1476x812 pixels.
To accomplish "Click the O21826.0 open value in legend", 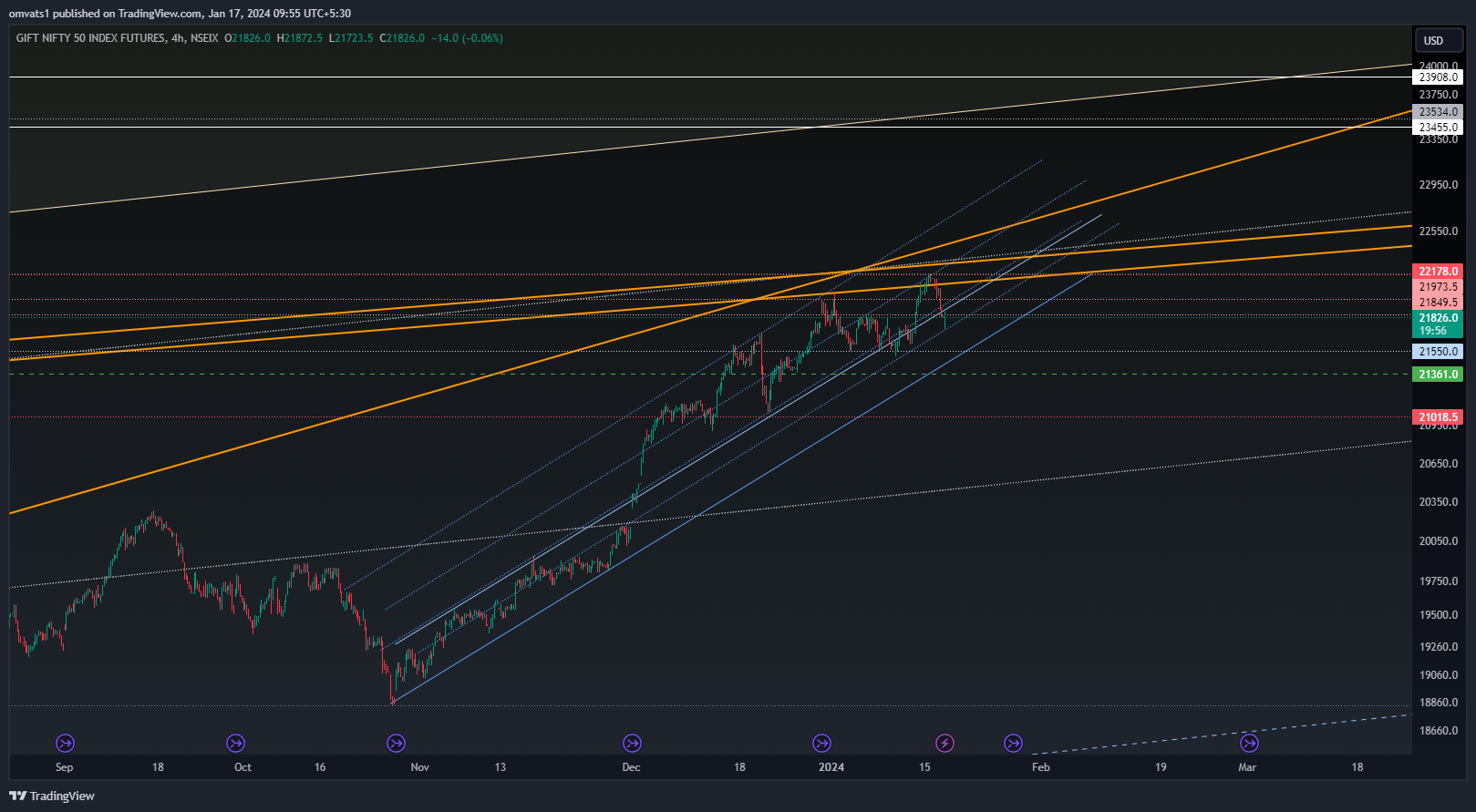I will pos(247,38).
